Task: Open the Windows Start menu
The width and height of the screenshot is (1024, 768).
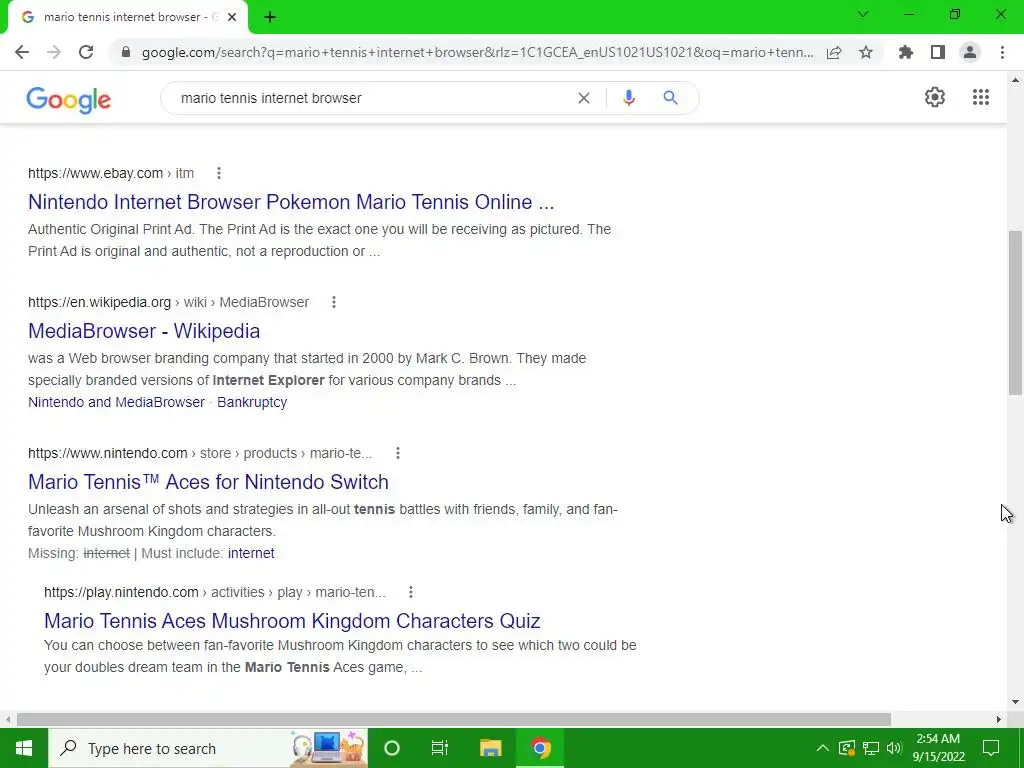Action: click(x=24, y=748)
